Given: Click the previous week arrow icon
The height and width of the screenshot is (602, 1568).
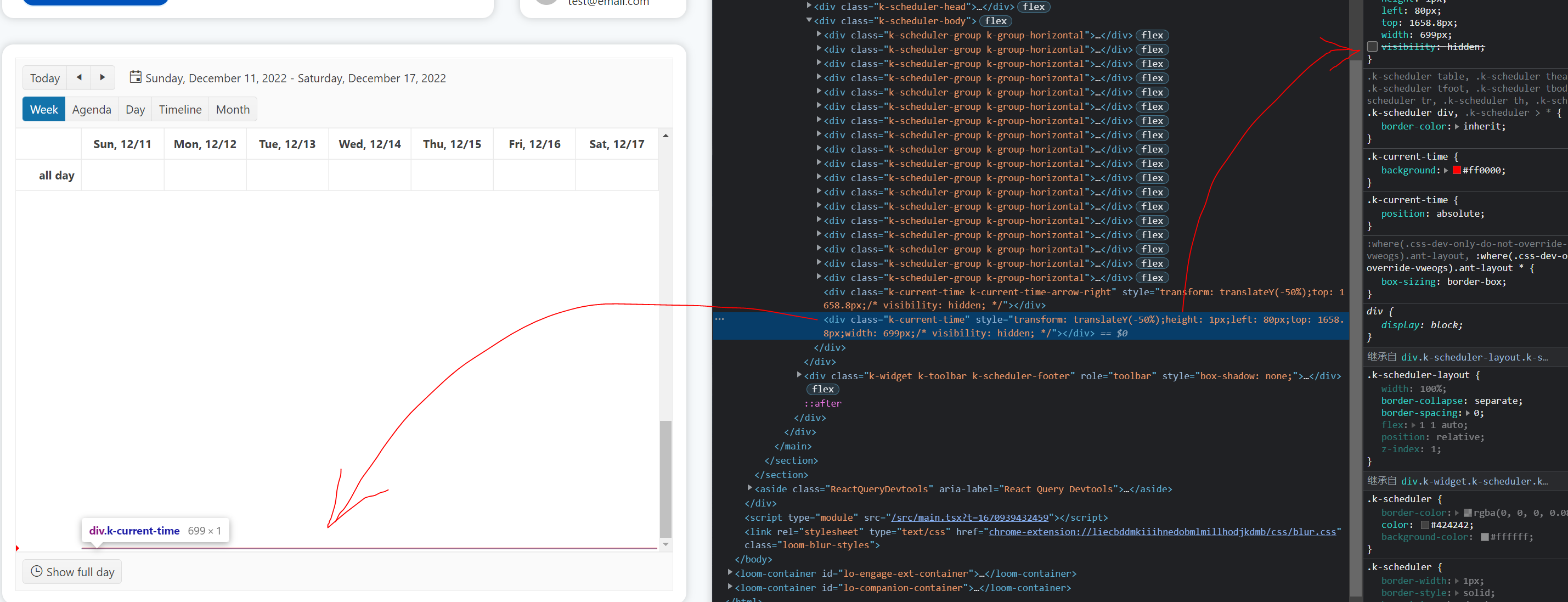Looking at the screenshot, I should pos(79,77).
